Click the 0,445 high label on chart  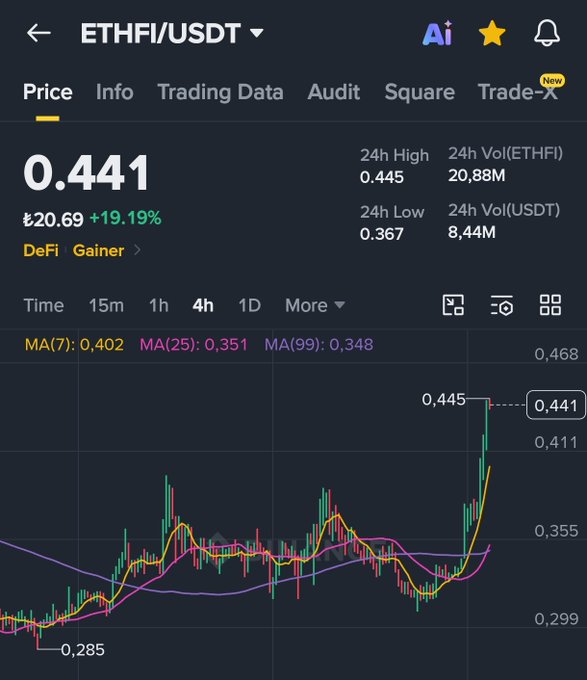coord(444,399)
